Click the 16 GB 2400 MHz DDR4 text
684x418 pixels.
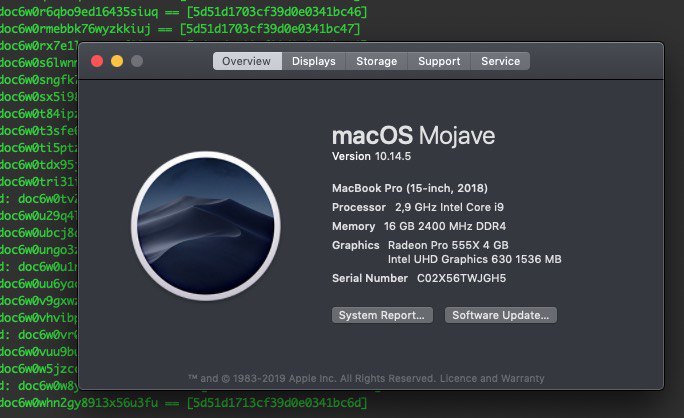pos(445,226)
